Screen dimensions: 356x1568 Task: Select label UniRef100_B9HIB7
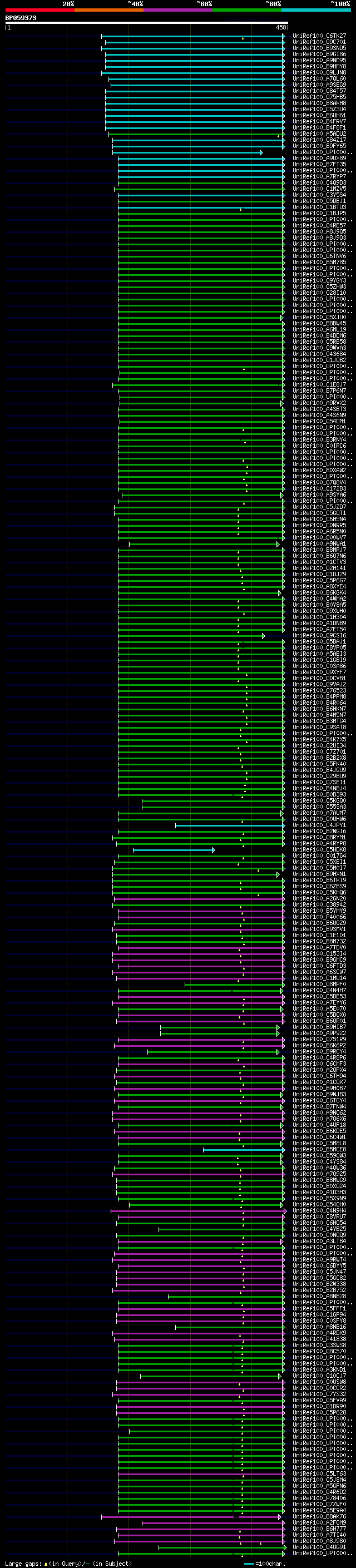(319, 1027)
